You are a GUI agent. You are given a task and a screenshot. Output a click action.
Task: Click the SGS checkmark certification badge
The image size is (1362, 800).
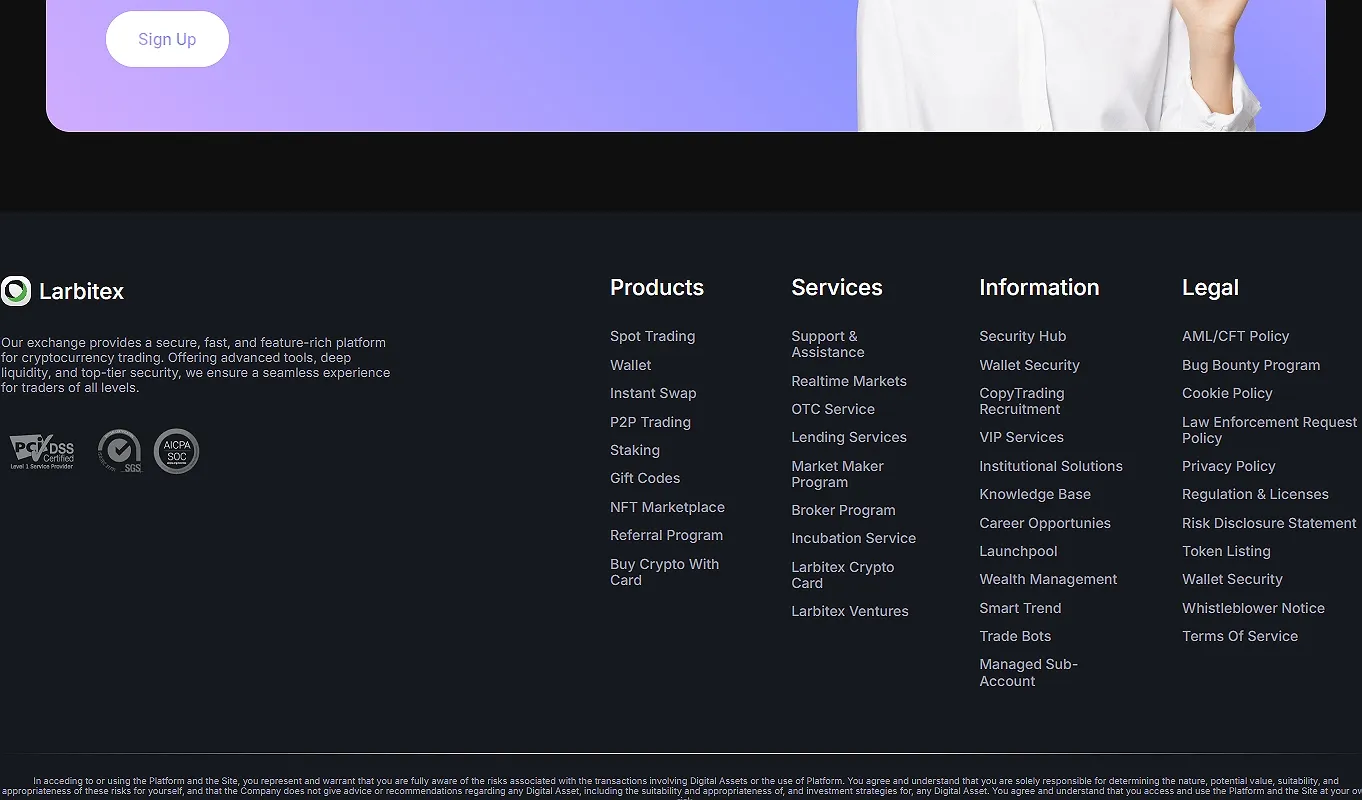pos(120,451)
